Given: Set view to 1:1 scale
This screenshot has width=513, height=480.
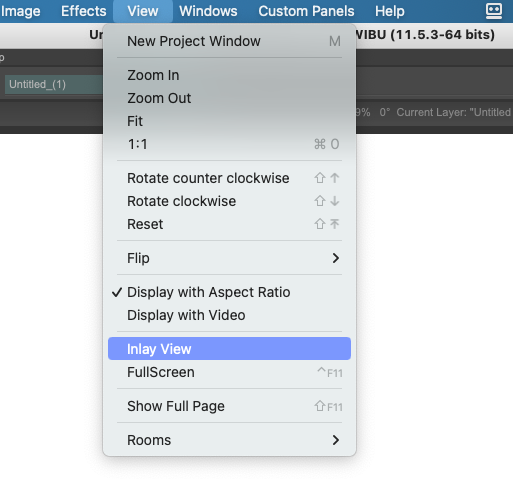Looking at the screenshot, I should click(229, 144).
